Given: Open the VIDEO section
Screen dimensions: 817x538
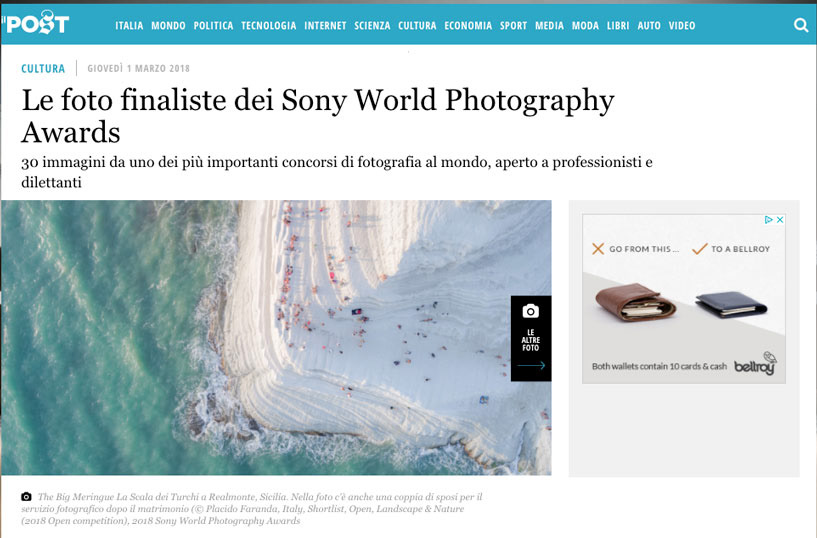Looking at the screenshot, I should 682,26.
